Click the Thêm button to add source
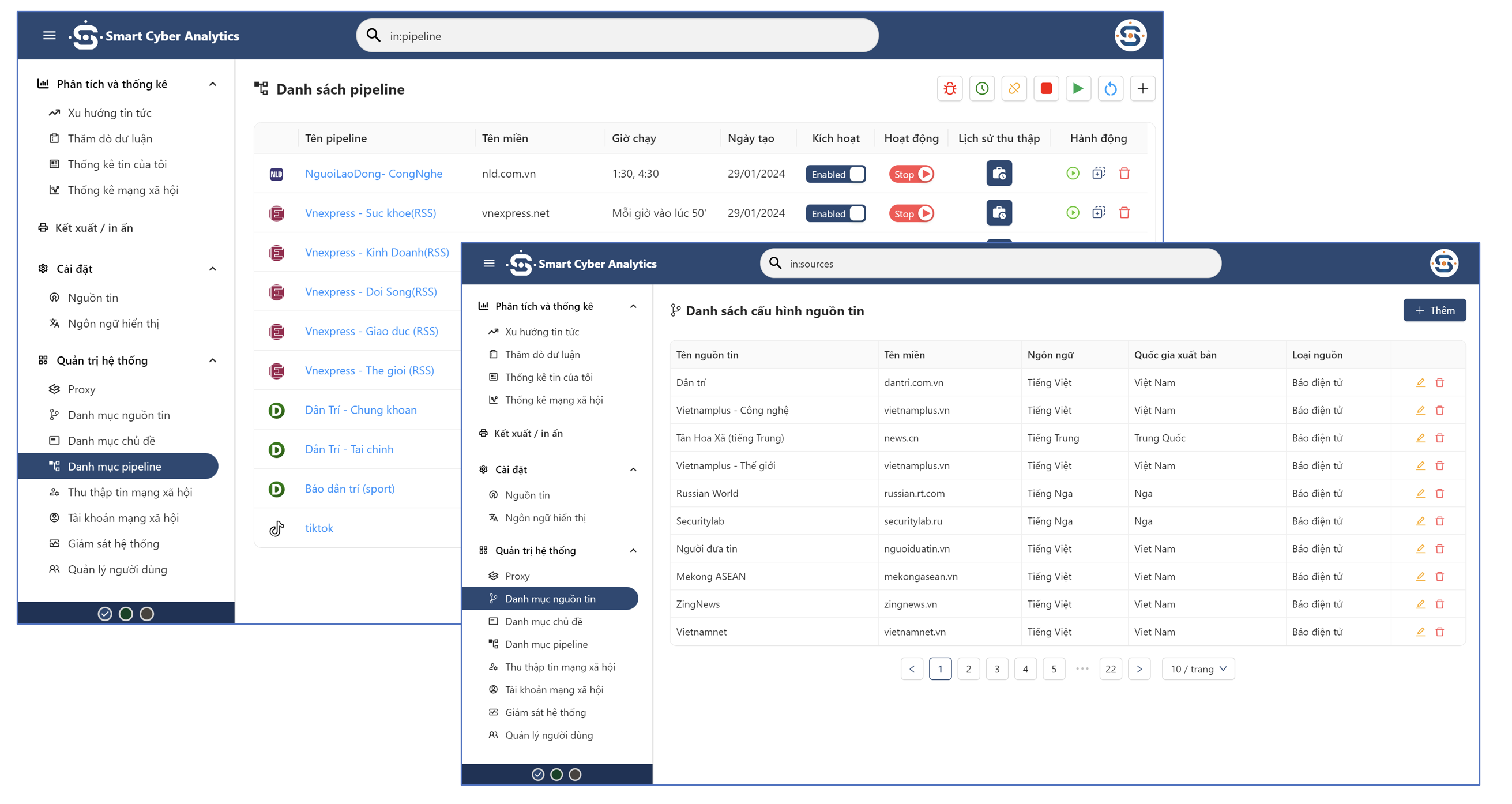1512x804 pixels. click(1434, 310)
